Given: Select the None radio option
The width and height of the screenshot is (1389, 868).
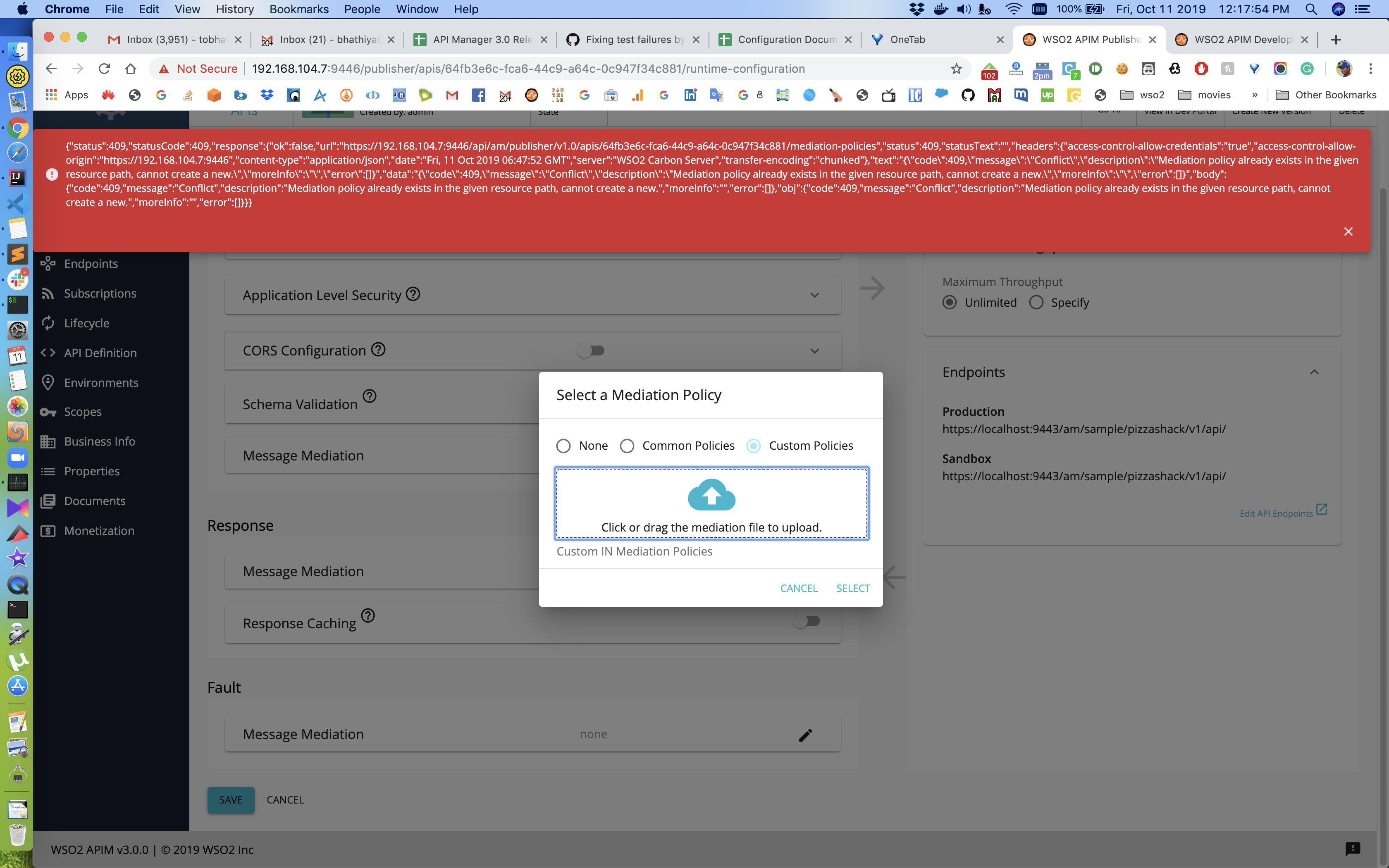Looking at the screenshot, I should pos(563,446).
